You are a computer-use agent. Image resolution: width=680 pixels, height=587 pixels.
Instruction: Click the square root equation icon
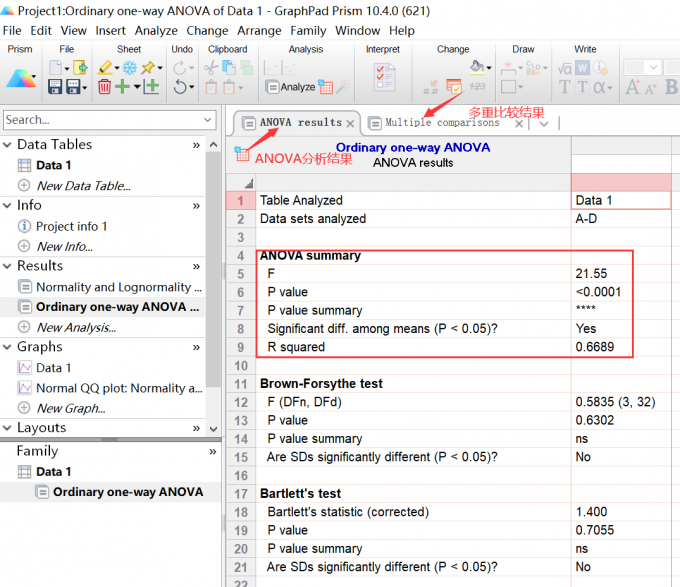coord(564,68)
